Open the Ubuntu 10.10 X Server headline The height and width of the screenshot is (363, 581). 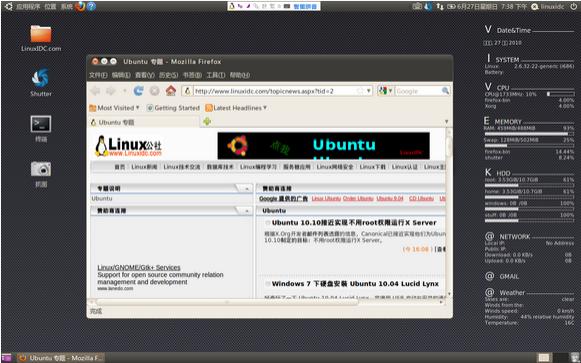354,223
